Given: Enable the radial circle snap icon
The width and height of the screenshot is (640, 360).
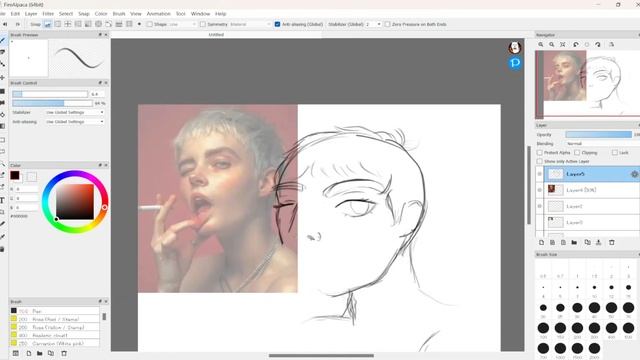Looking at the screenshot, I should (x=98, y=24).
